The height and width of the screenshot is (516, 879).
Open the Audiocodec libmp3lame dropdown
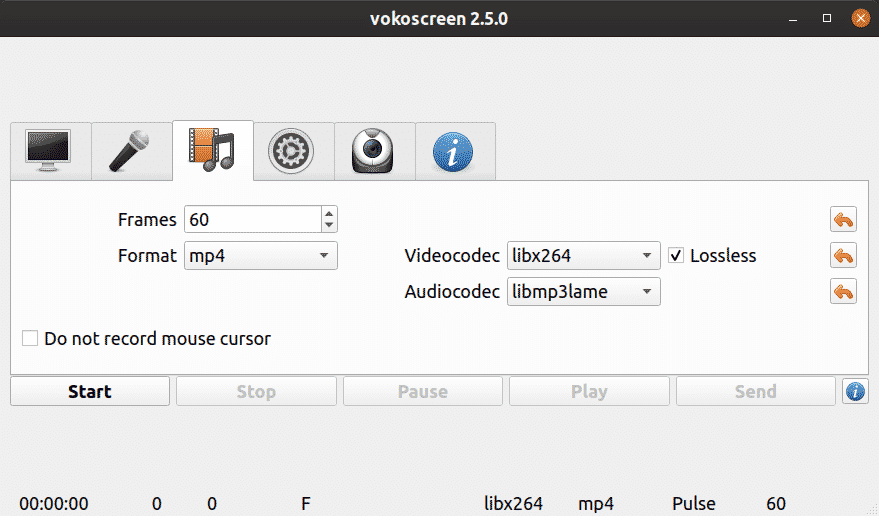pyautogui.click(x=584, y=292)
